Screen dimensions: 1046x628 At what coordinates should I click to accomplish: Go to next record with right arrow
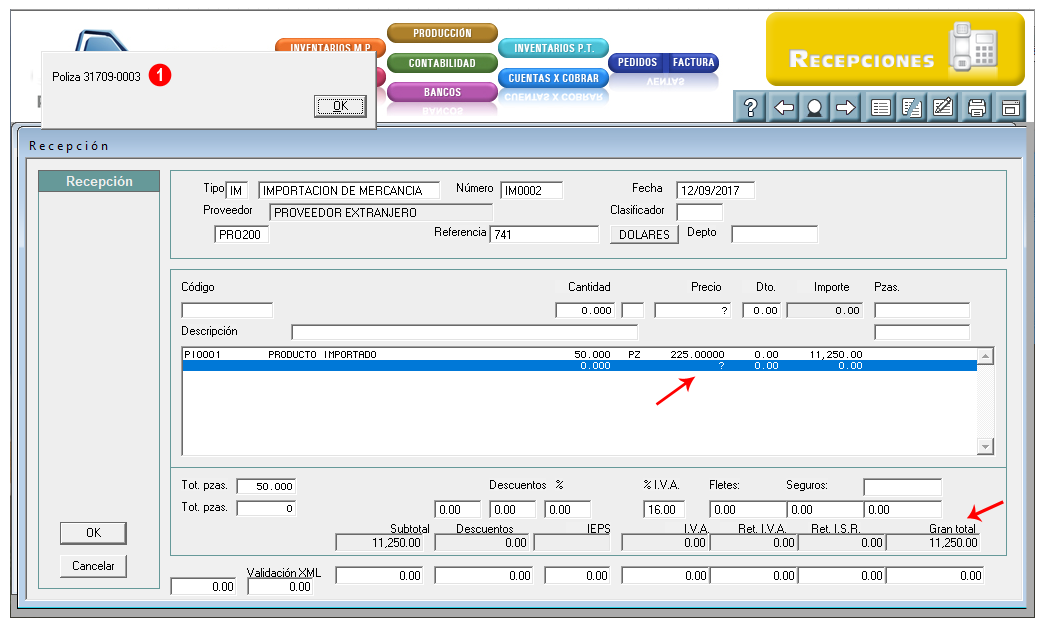[x=845, y=107]
